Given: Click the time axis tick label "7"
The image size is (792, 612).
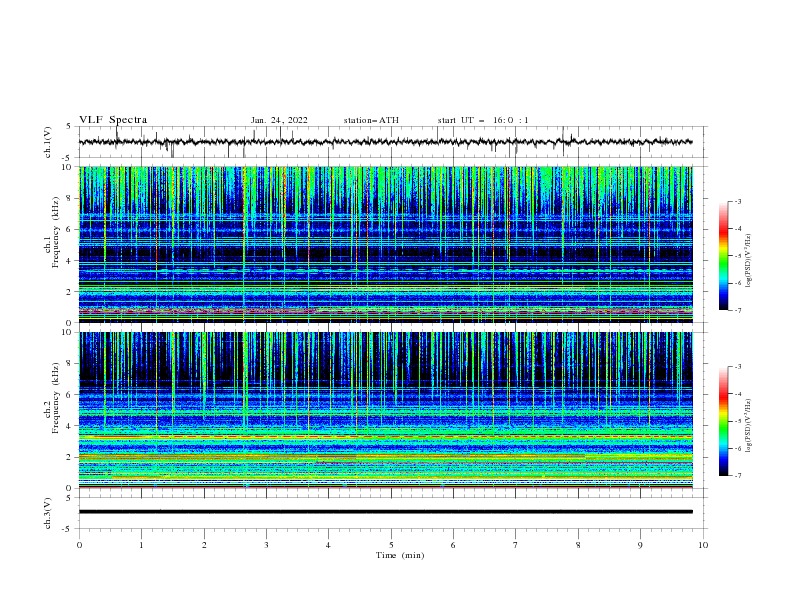Looking at the screenshot, I should [x=516, y=545].
